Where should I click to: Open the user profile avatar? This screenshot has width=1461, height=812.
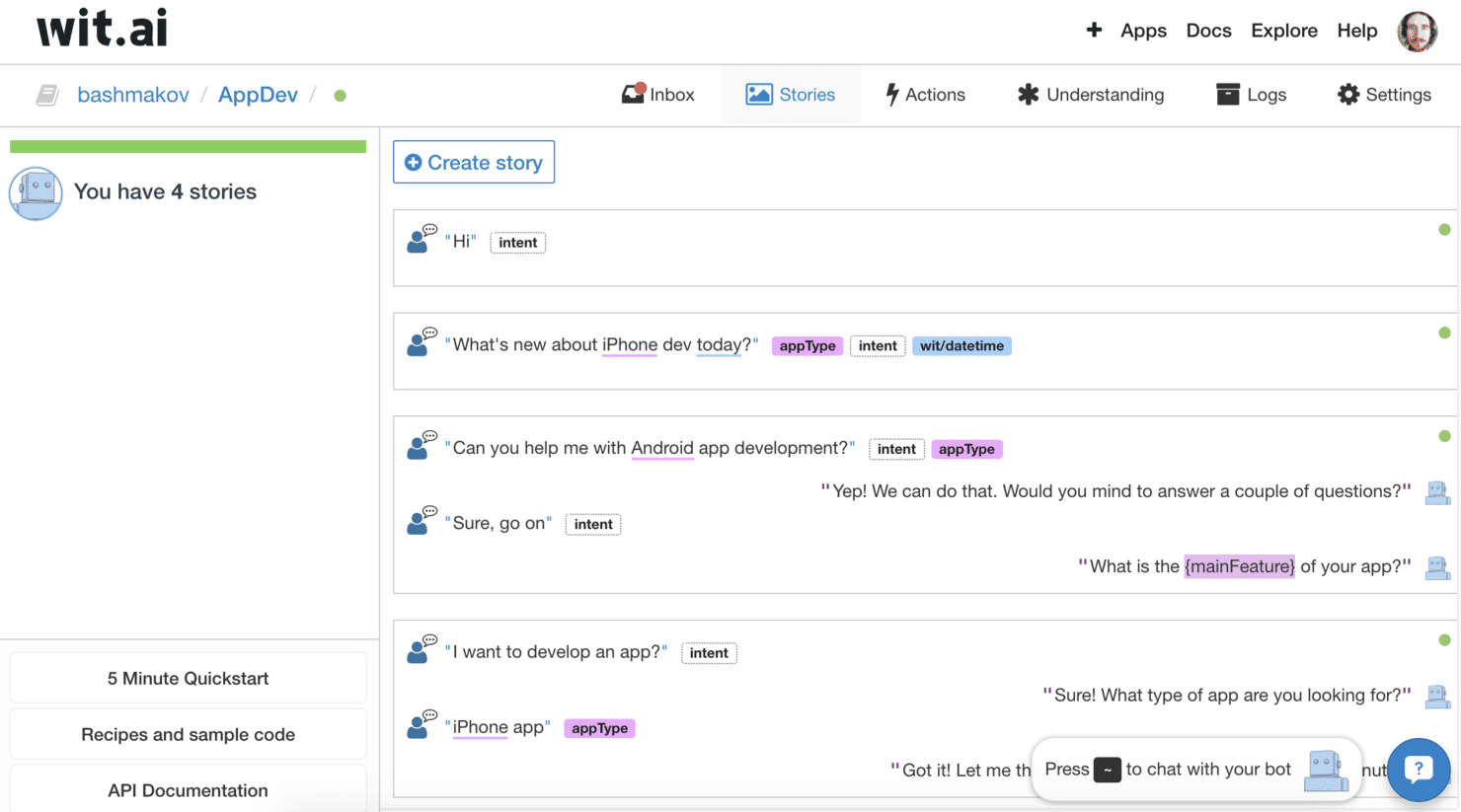click(1417, 32)
